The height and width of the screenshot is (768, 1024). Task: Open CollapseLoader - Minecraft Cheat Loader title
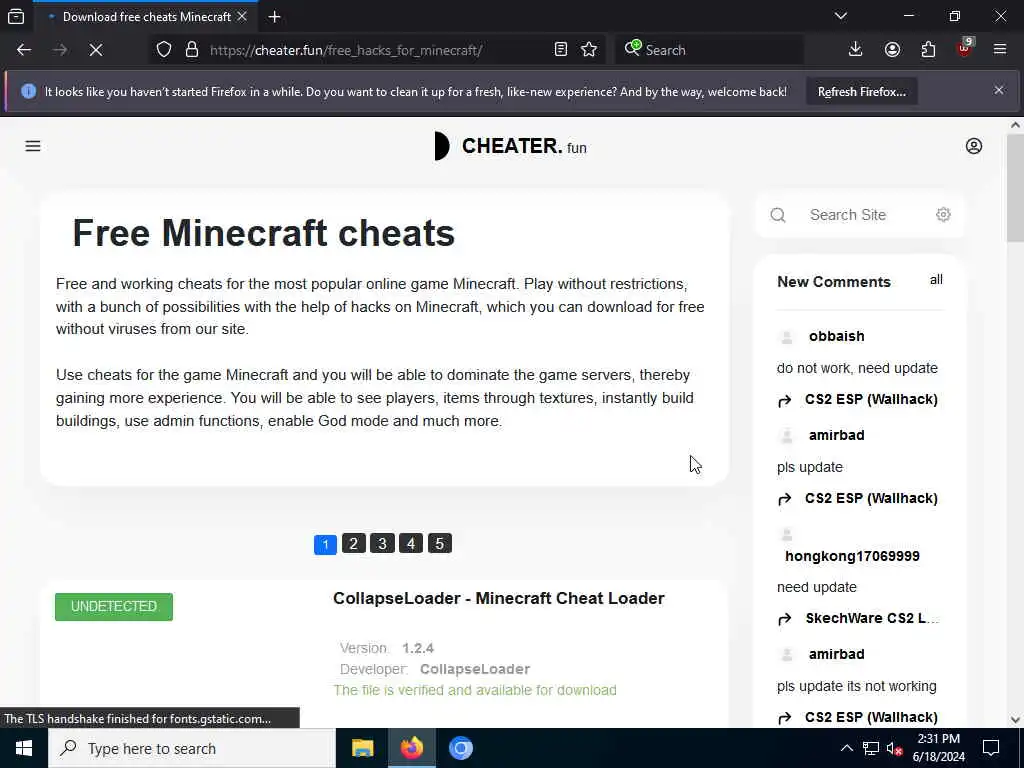499,598
